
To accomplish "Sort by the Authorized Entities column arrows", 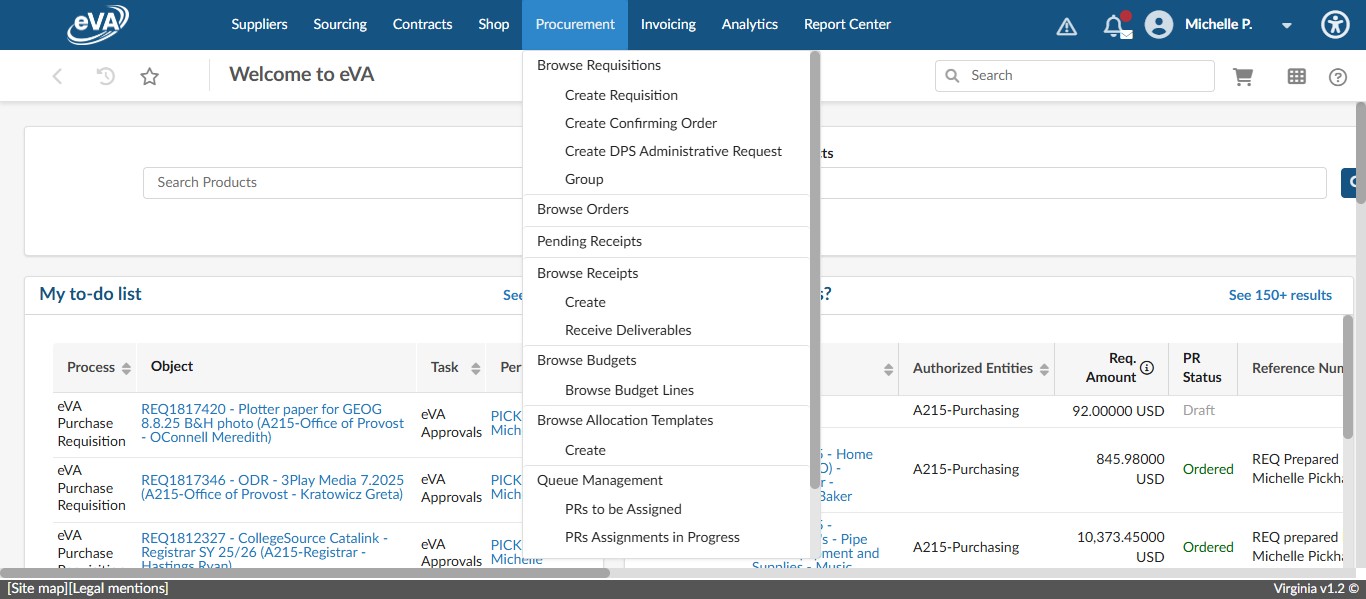I will (1045, 370).
